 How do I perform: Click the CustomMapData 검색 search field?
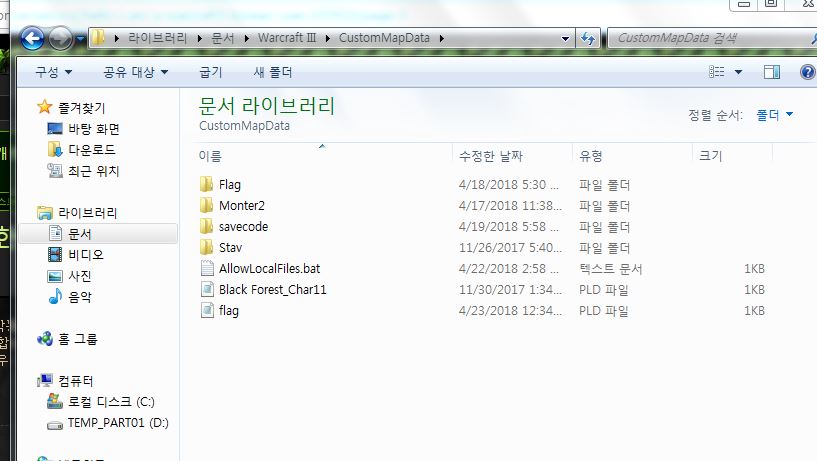pos(711,38)
